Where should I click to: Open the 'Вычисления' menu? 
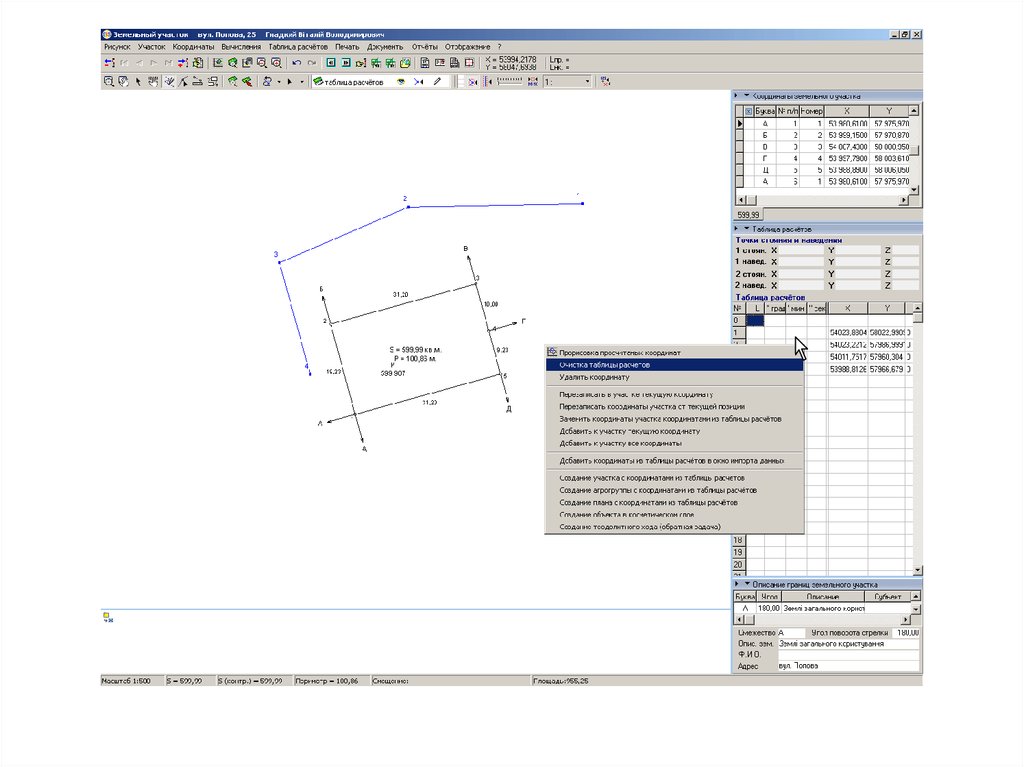(241, 46)
